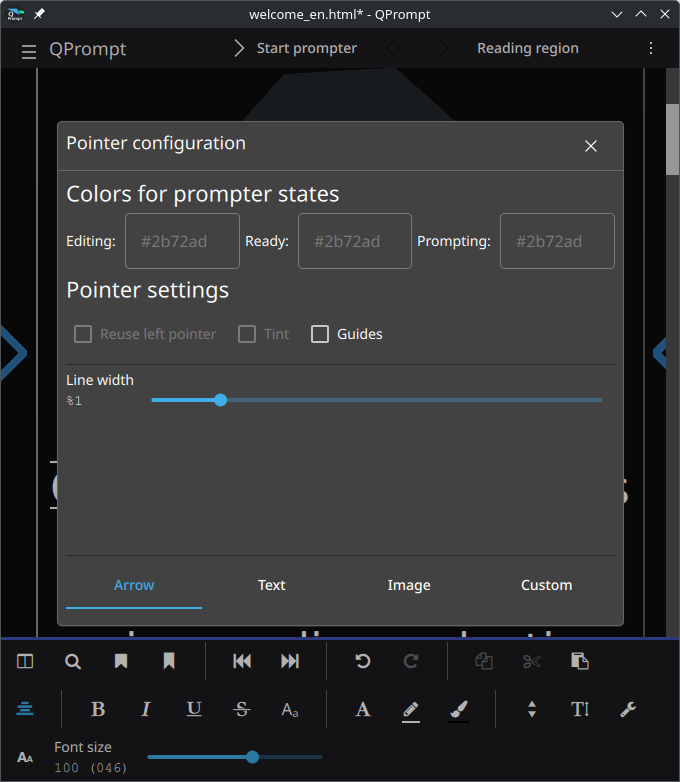The width and height of the screenshot is (680, 782).
Task: Switch to the Text pointer tab
Action: (x=271, y=586)
